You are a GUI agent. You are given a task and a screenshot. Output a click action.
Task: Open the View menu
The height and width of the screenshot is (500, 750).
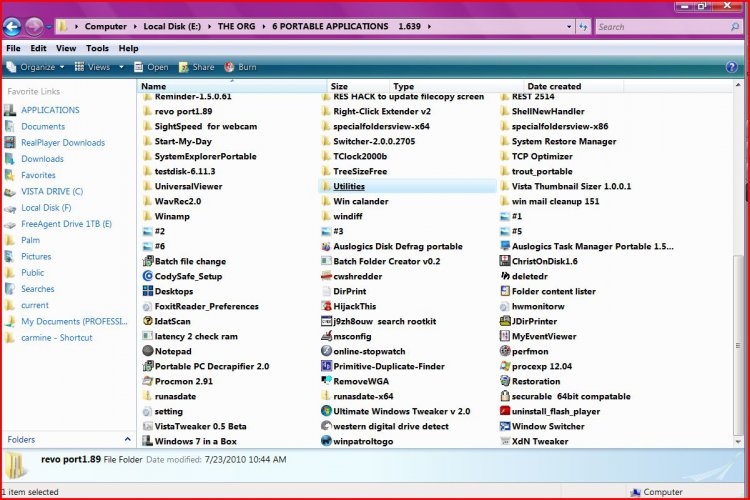pos(66,48)
